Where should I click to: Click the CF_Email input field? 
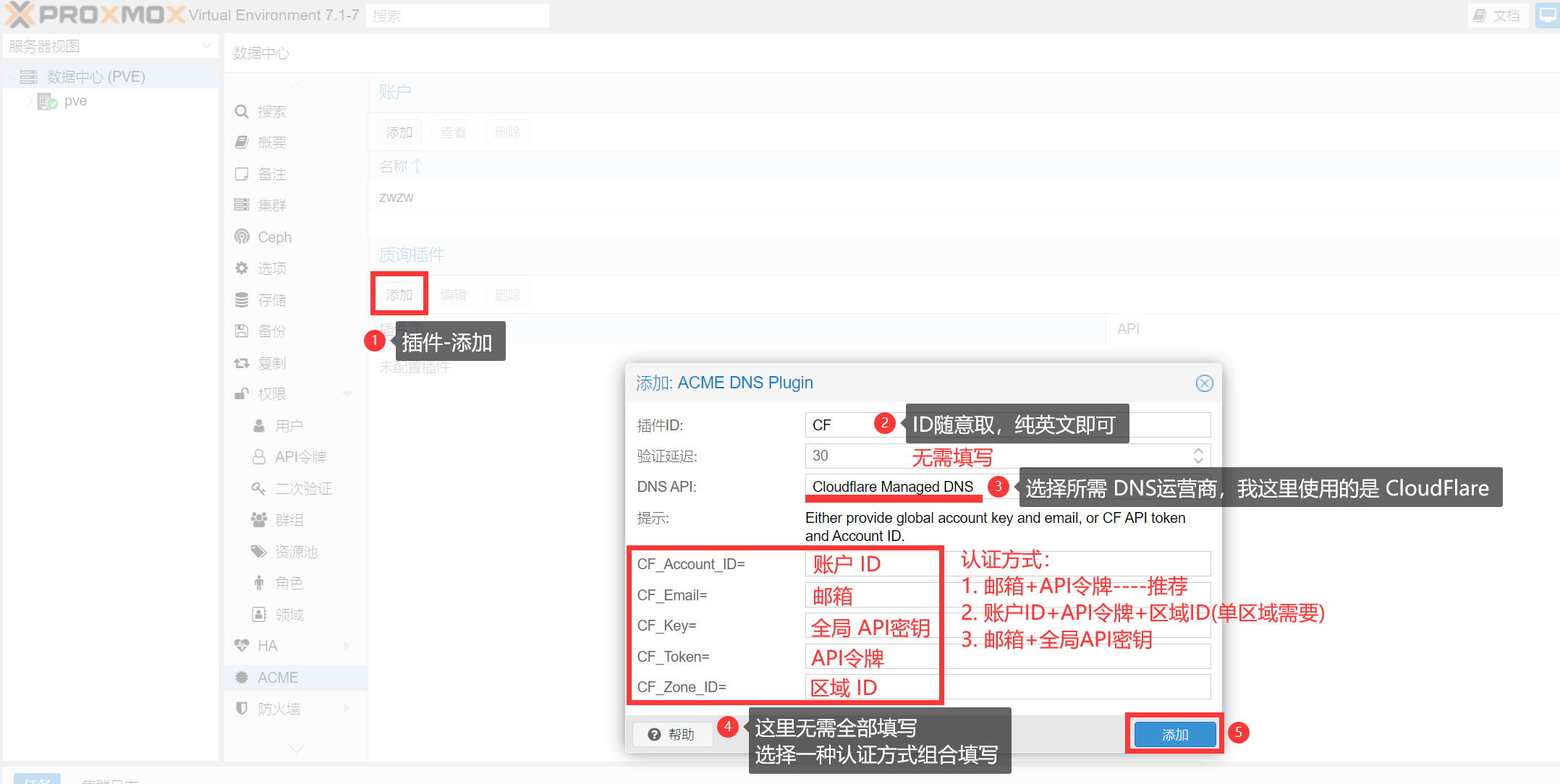[1007, 595]
